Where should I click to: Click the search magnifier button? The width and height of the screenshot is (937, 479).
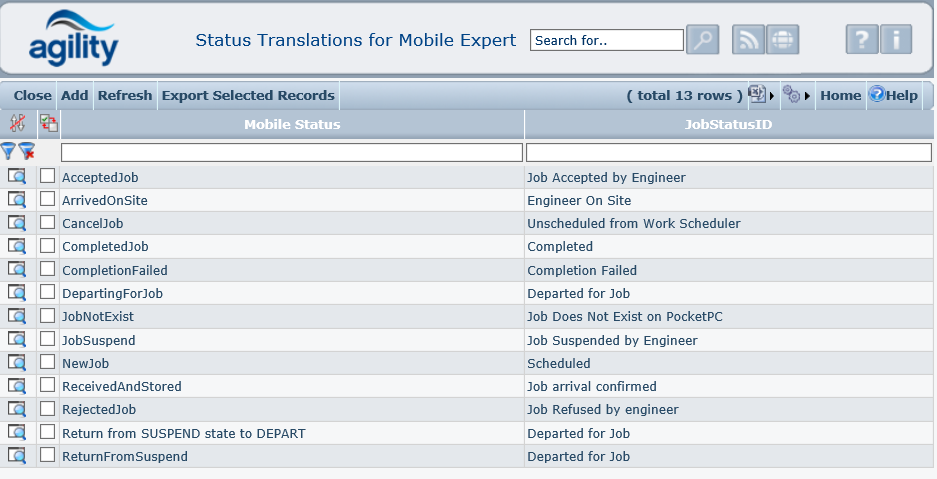pyautogui.click(x=704, y=40)
